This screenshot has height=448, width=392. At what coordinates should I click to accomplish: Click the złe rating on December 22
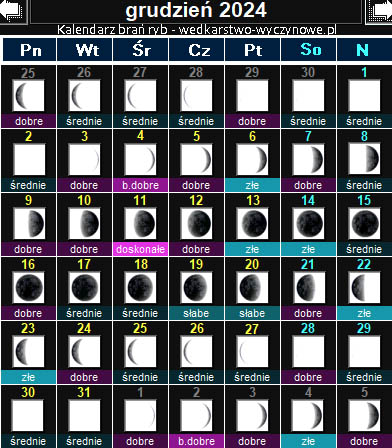(x=364, y=313)
